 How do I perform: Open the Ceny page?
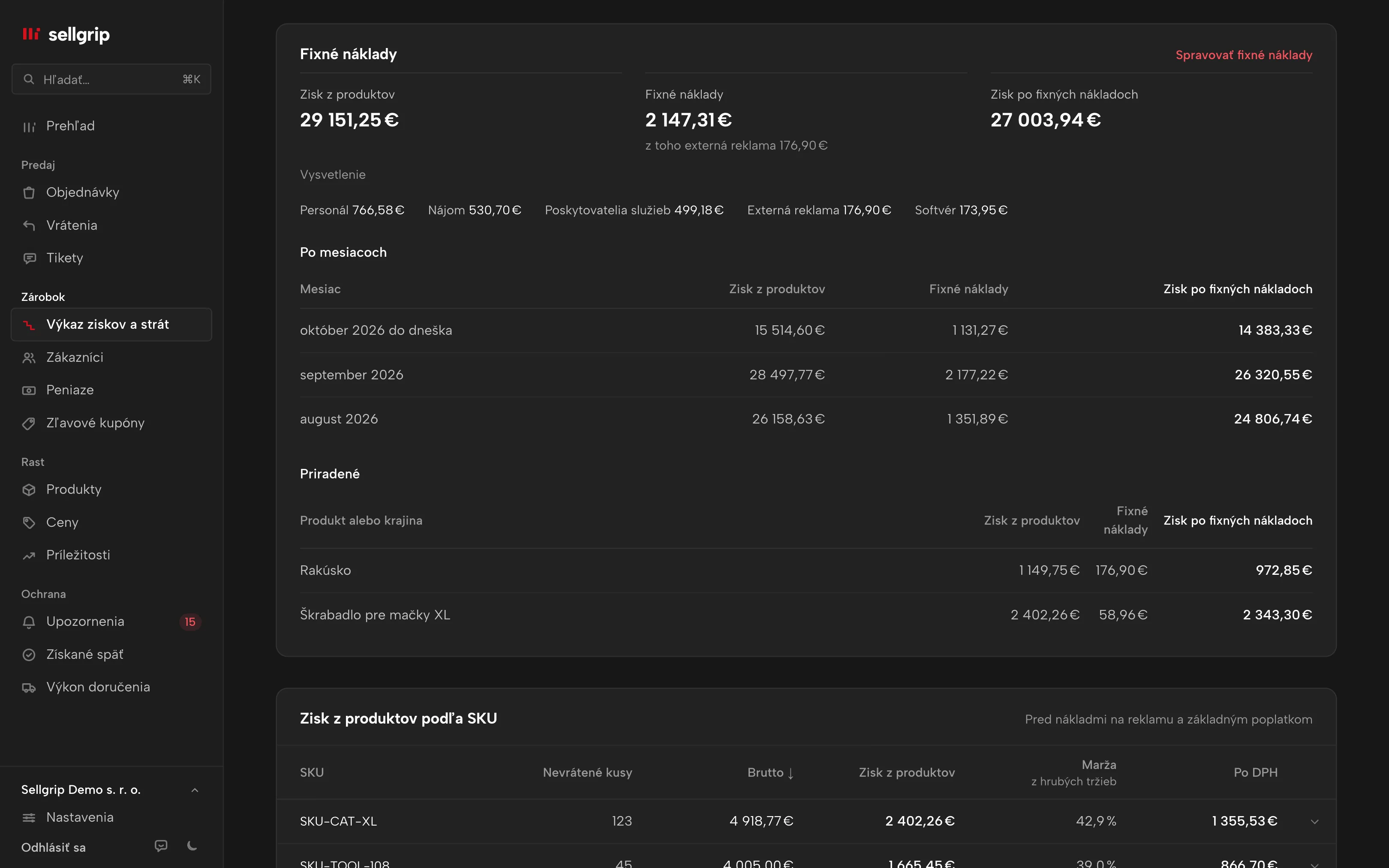tap(111, 523)
